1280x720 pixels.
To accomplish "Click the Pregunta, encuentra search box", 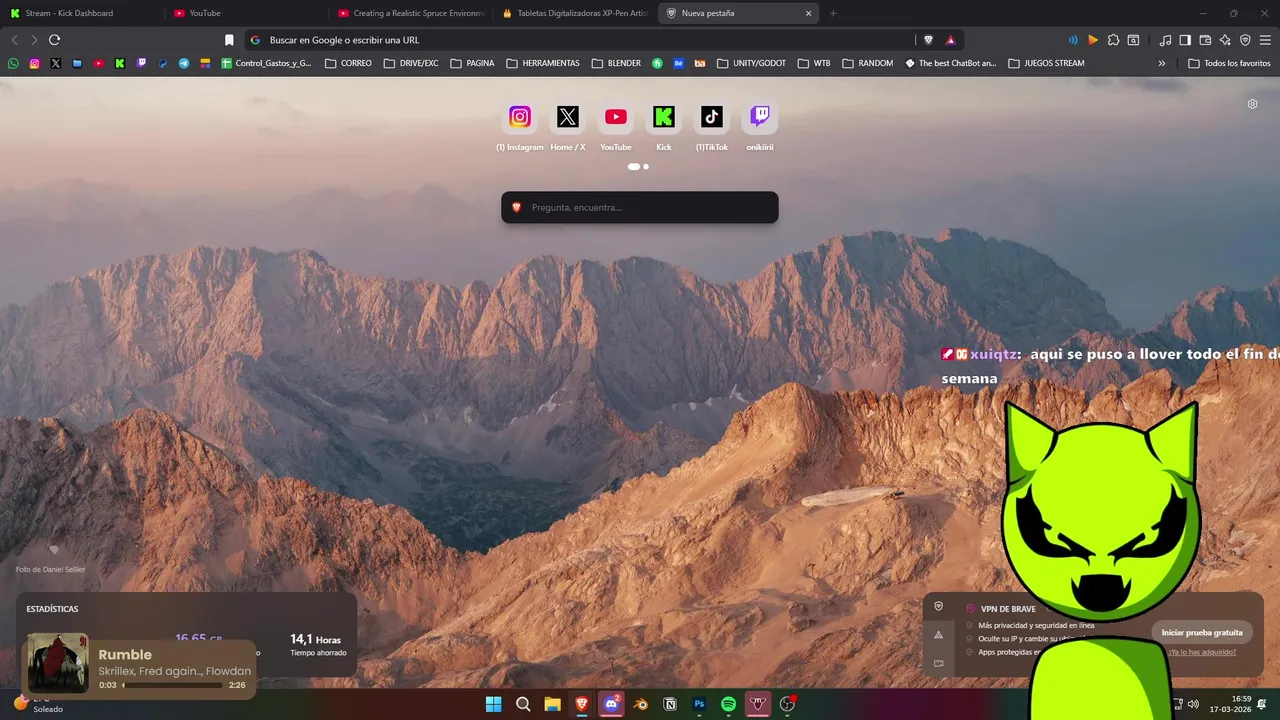I will click(x=640, y=207).
